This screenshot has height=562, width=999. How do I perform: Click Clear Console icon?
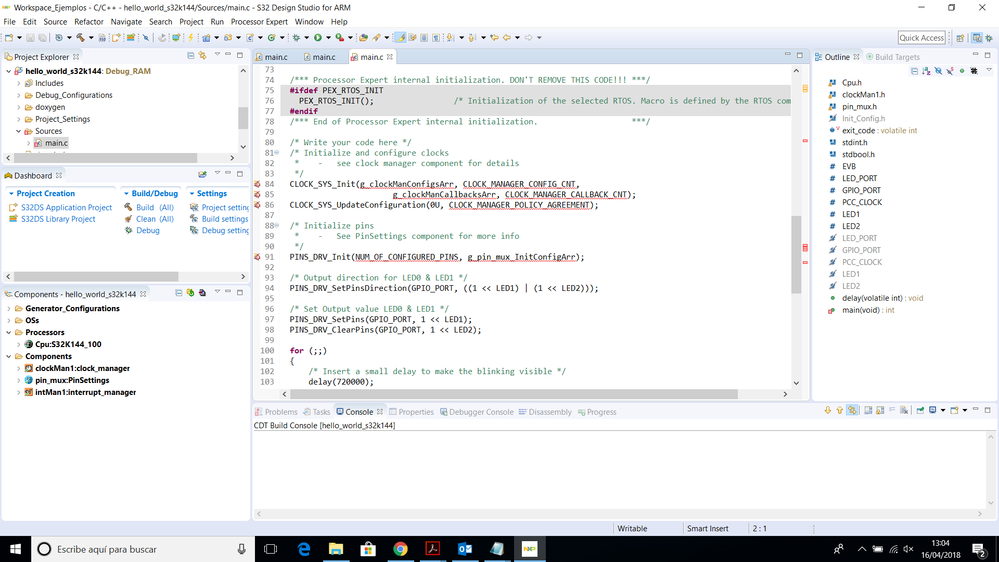click(904, 410)
